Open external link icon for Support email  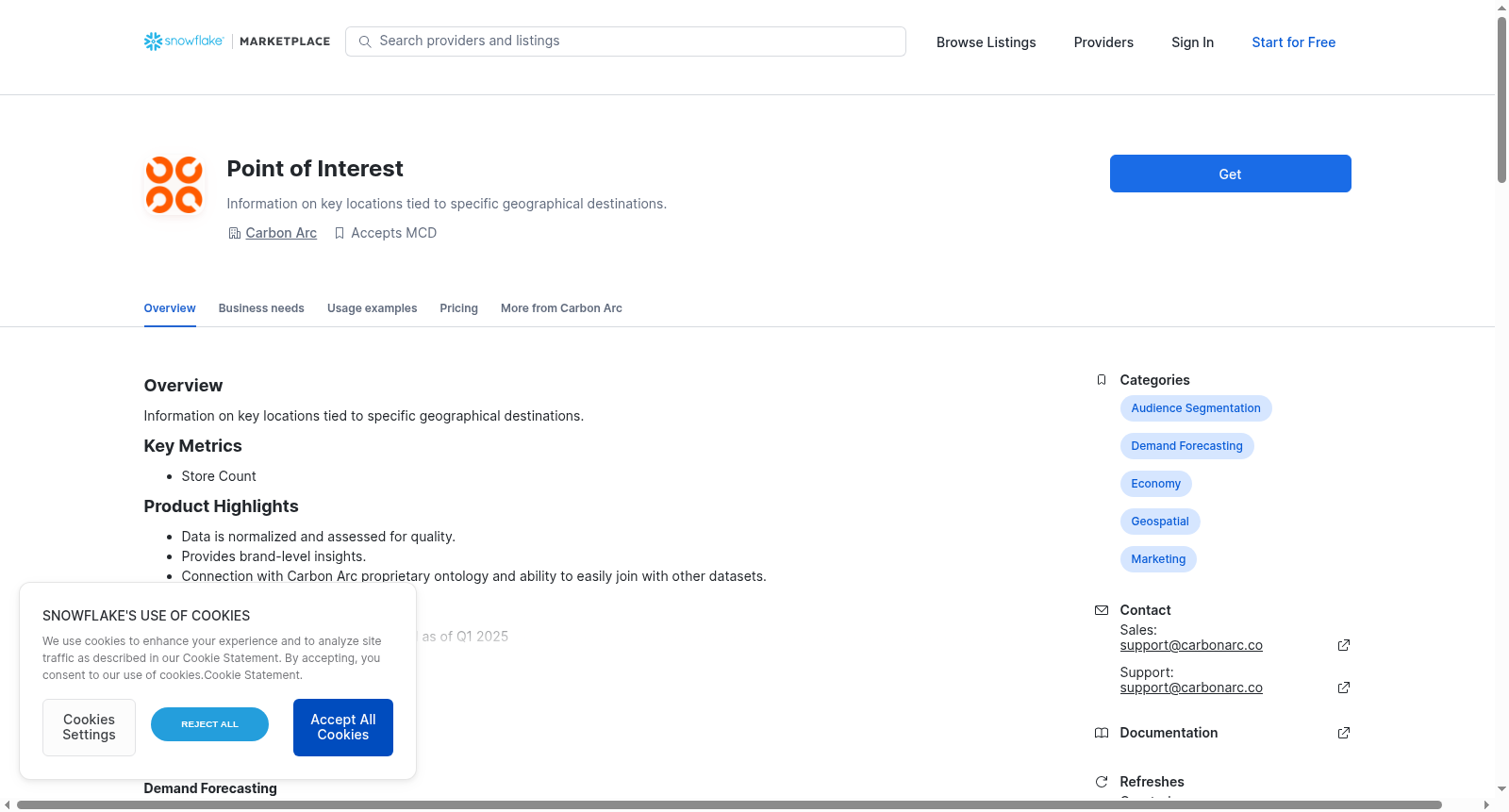(1344, 688)
